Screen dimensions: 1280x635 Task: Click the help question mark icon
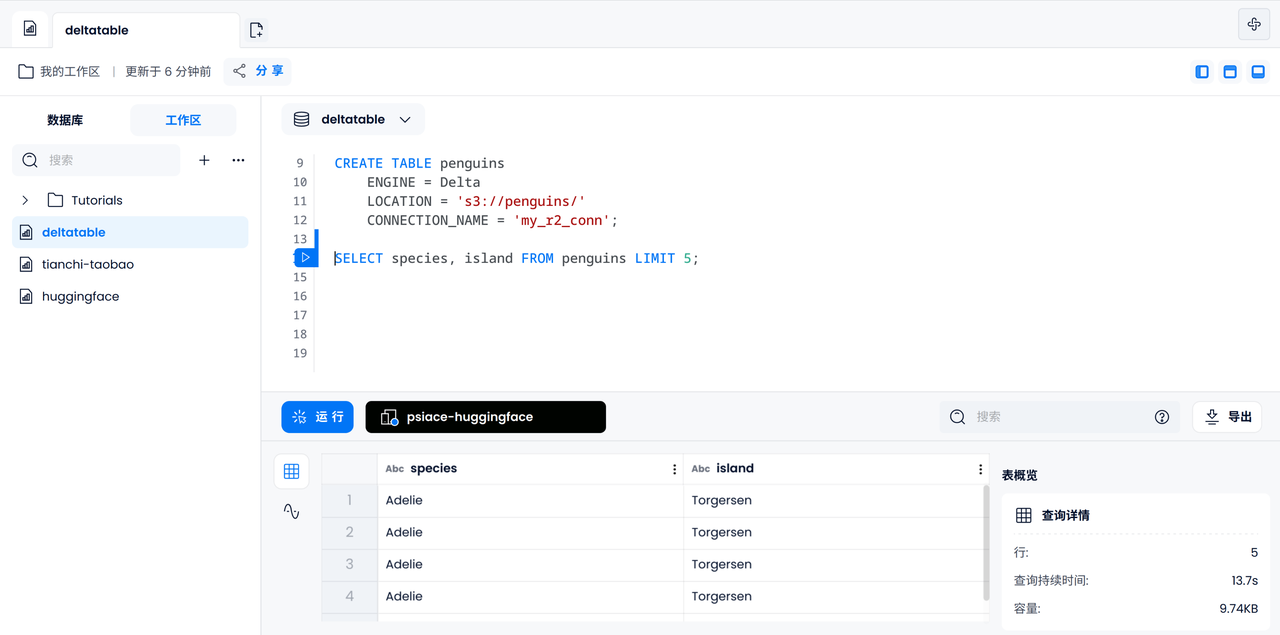1162,417
